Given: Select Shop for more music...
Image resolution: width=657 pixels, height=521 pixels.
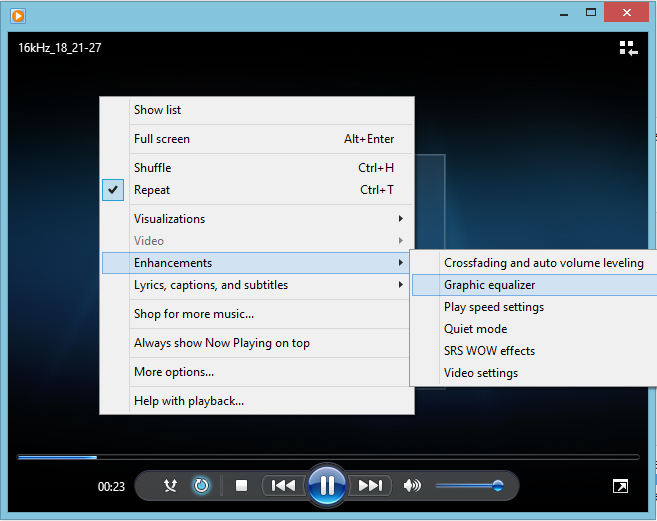Looking at the screenshot, I should pyautogui.click(x=256, y=314).
